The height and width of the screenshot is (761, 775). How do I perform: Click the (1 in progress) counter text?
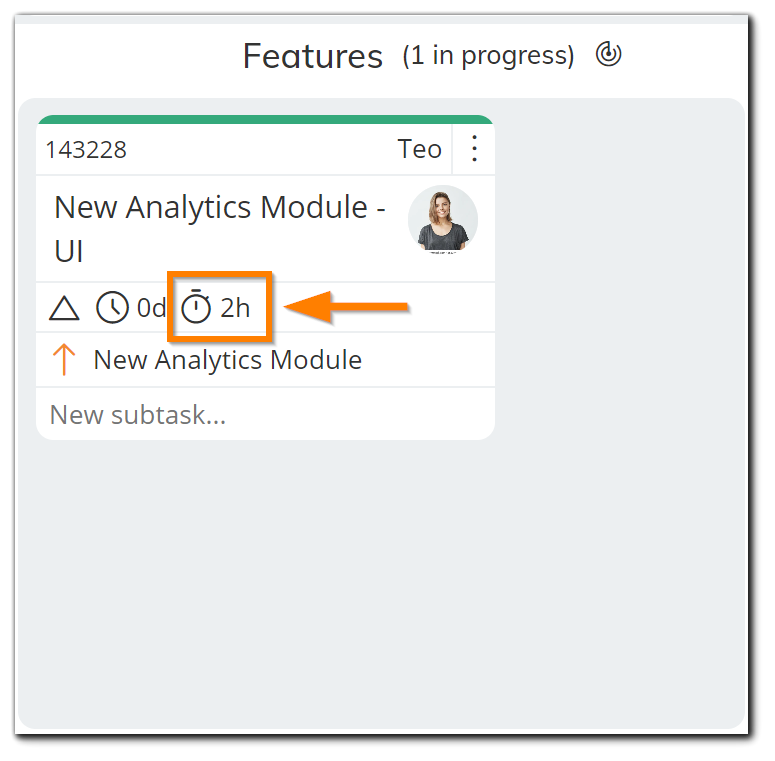coord(488,56)
